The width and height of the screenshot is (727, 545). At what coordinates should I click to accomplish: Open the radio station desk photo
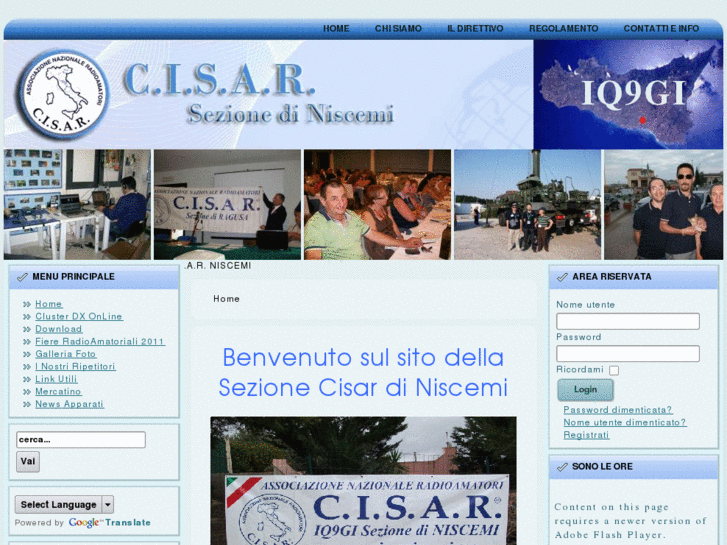tap(77, 204)
